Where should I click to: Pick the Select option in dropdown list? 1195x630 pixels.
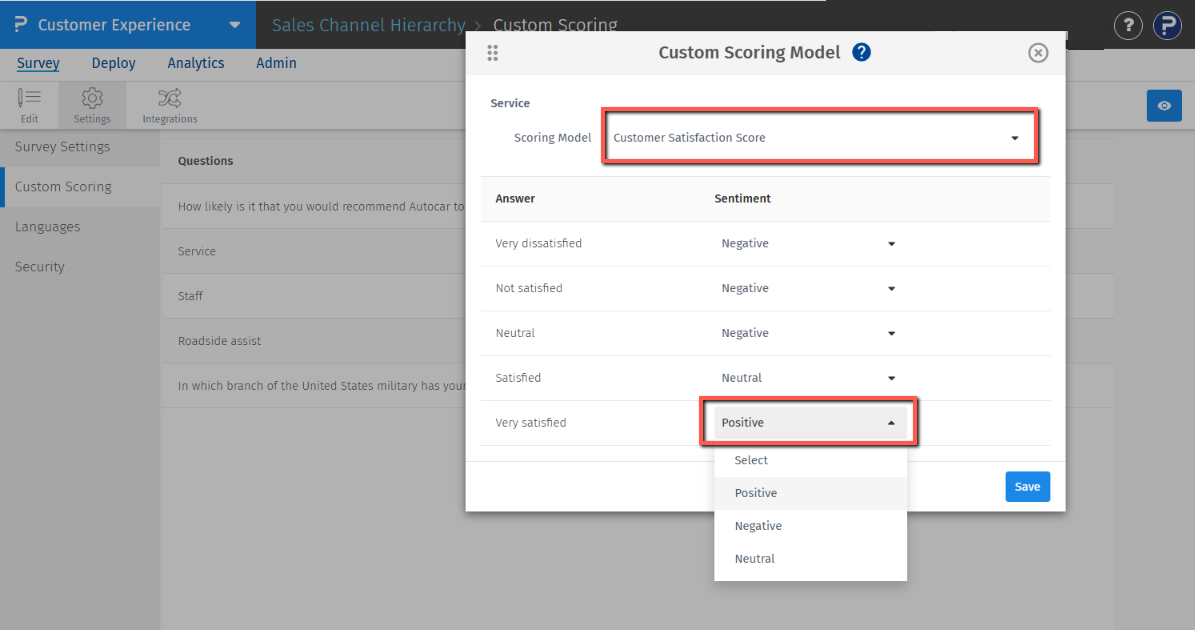tap(751, 461)
